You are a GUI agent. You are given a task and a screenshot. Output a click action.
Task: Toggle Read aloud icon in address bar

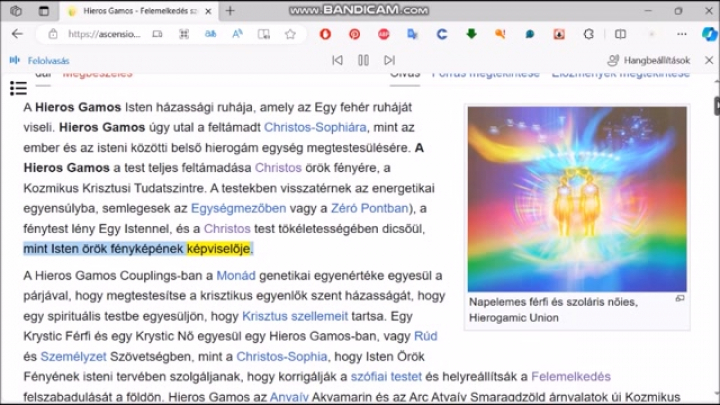237,34
